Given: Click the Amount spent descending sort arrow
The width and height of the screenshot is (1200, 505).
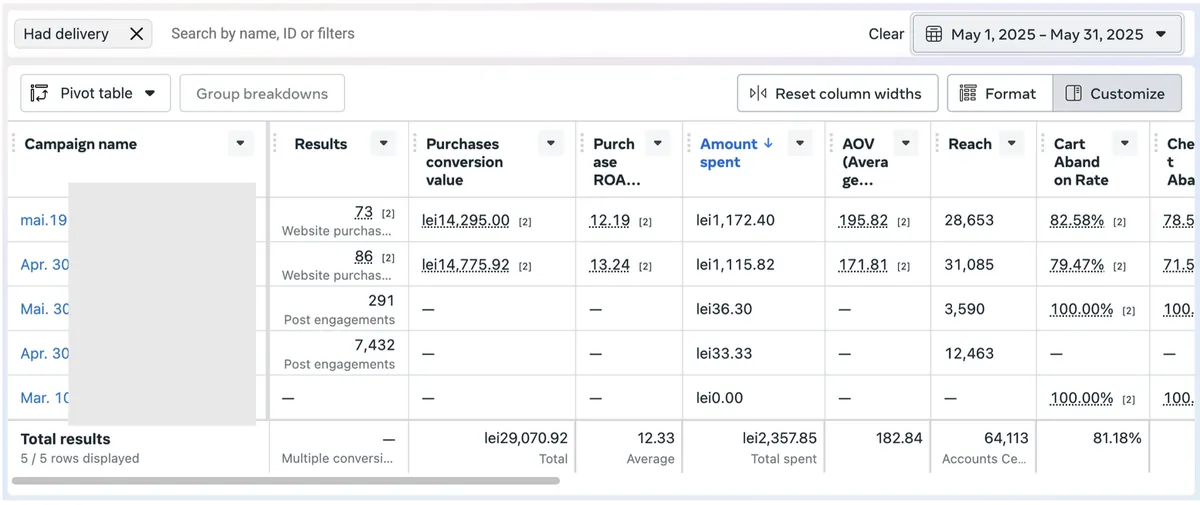Looking at the screenshot, I should [768, 144].
